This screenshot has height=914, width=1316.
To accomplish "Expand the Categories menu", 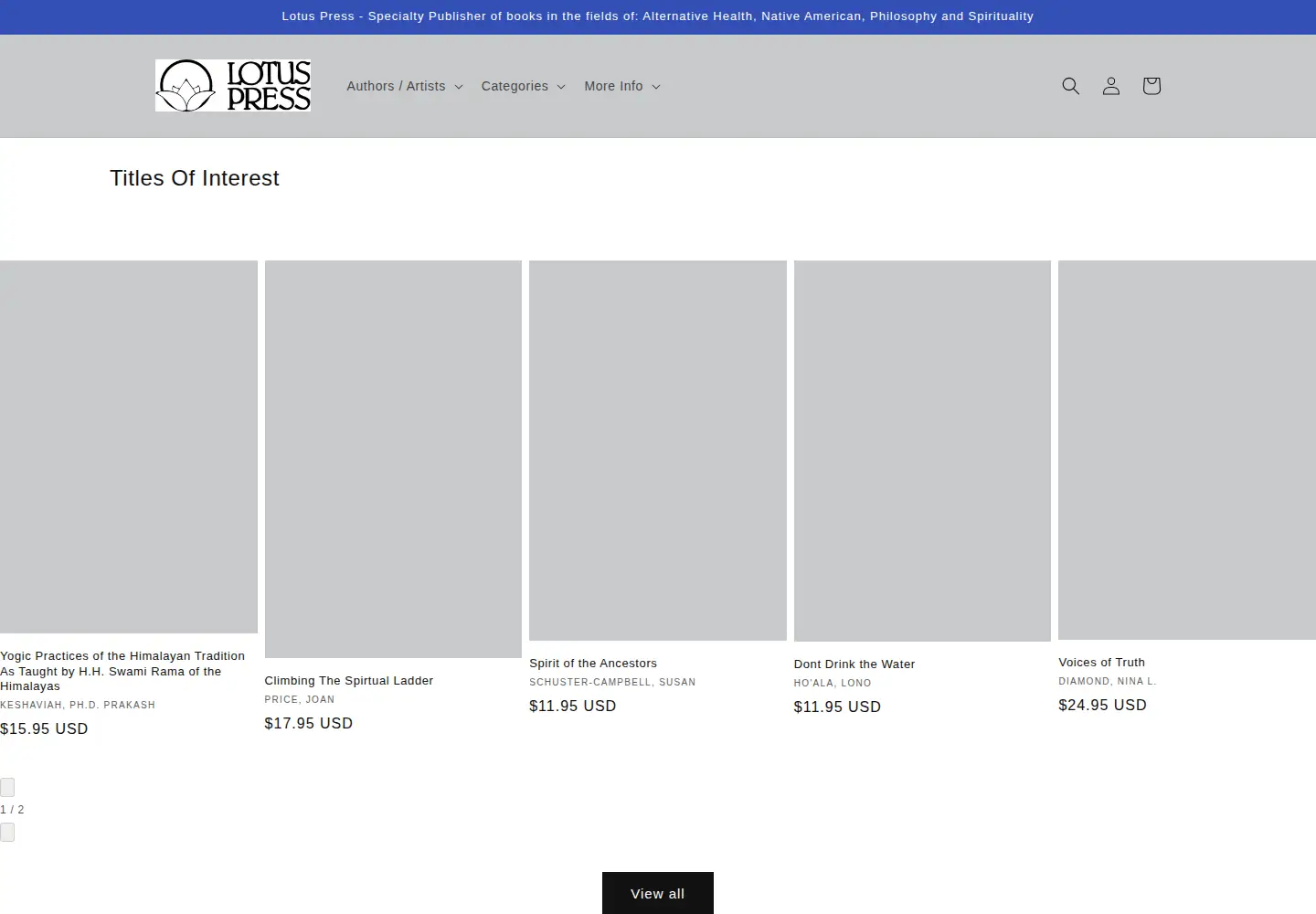I will (523, 86).
